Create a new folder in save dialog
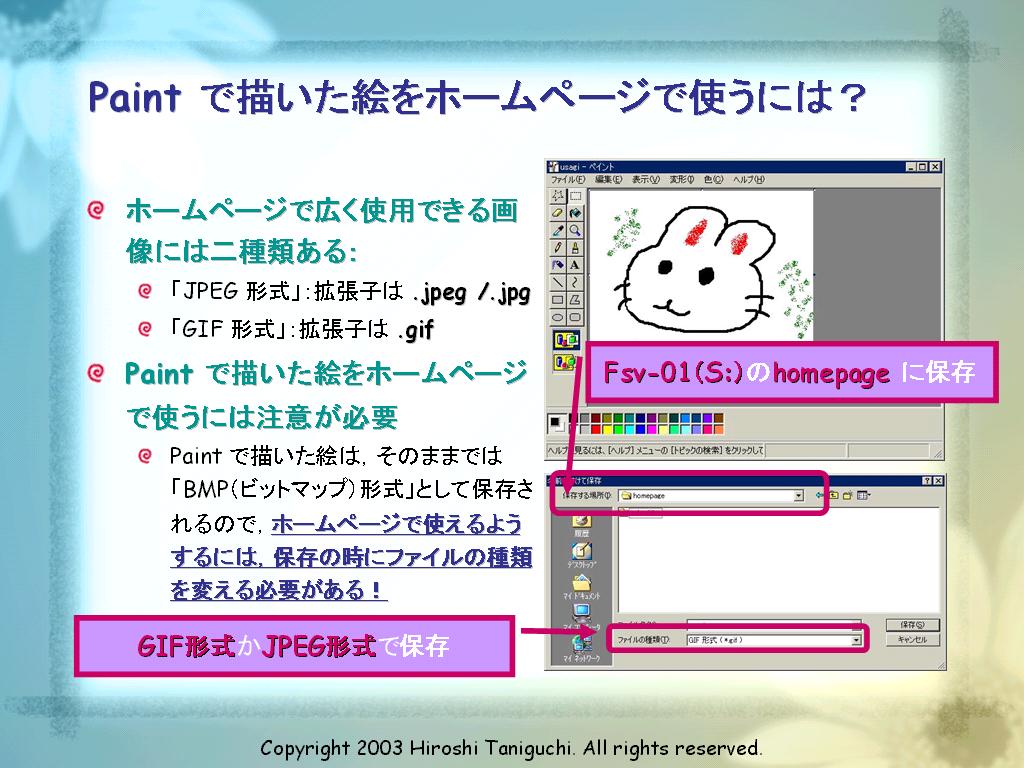1024x768 pixels. [848, 495]
